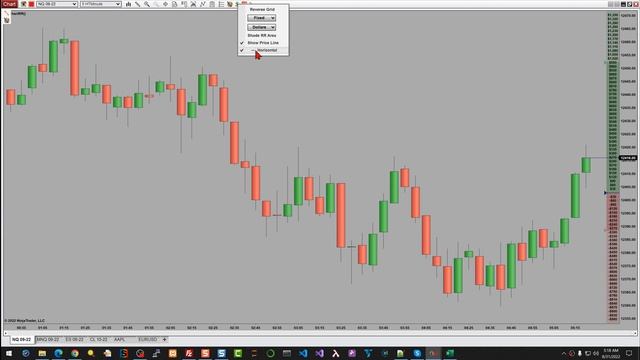
Task: Open the chart interval dropdown in toolbar
Action: pos(101,4)
